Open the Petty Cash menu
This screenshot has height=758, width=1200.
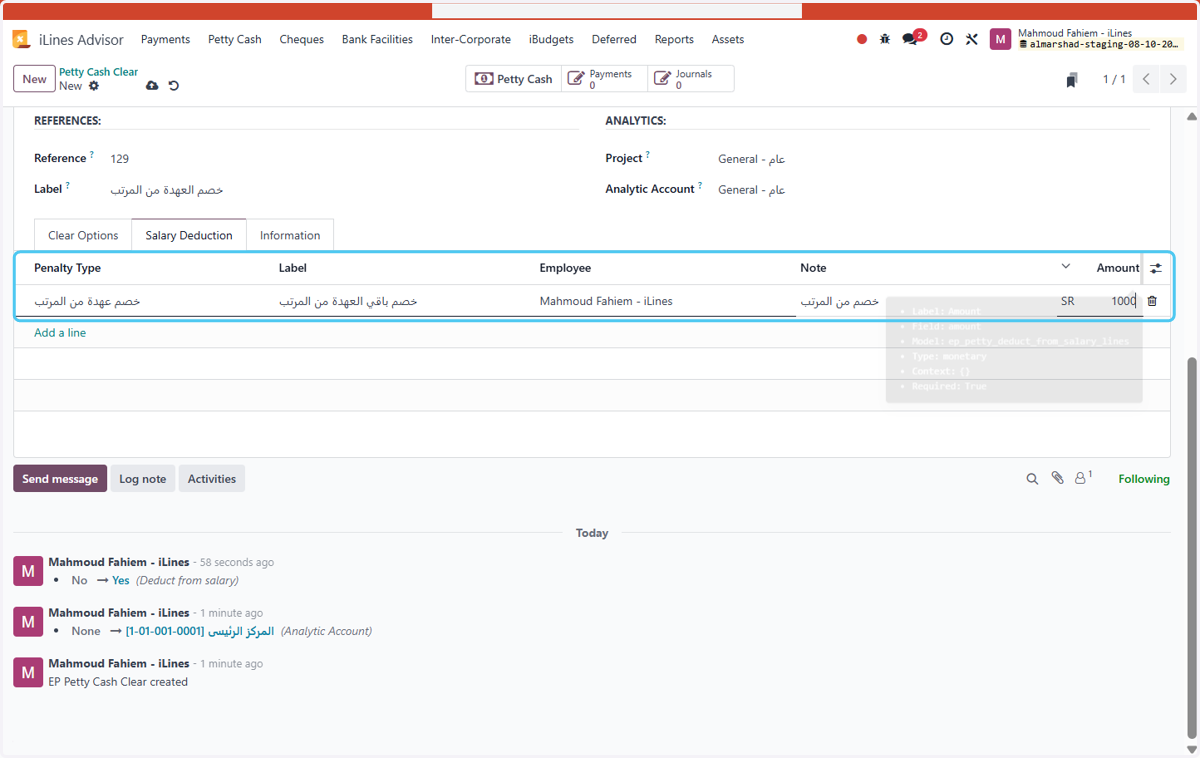point(235,40)
